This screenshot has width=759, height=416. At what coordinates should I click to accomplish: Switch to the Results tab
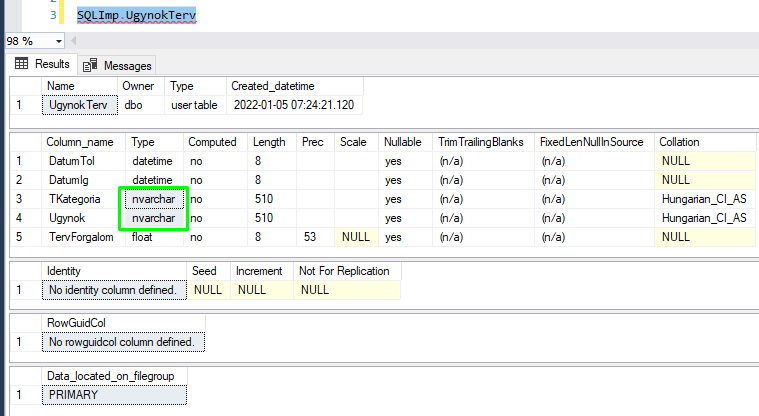[43, 64]
